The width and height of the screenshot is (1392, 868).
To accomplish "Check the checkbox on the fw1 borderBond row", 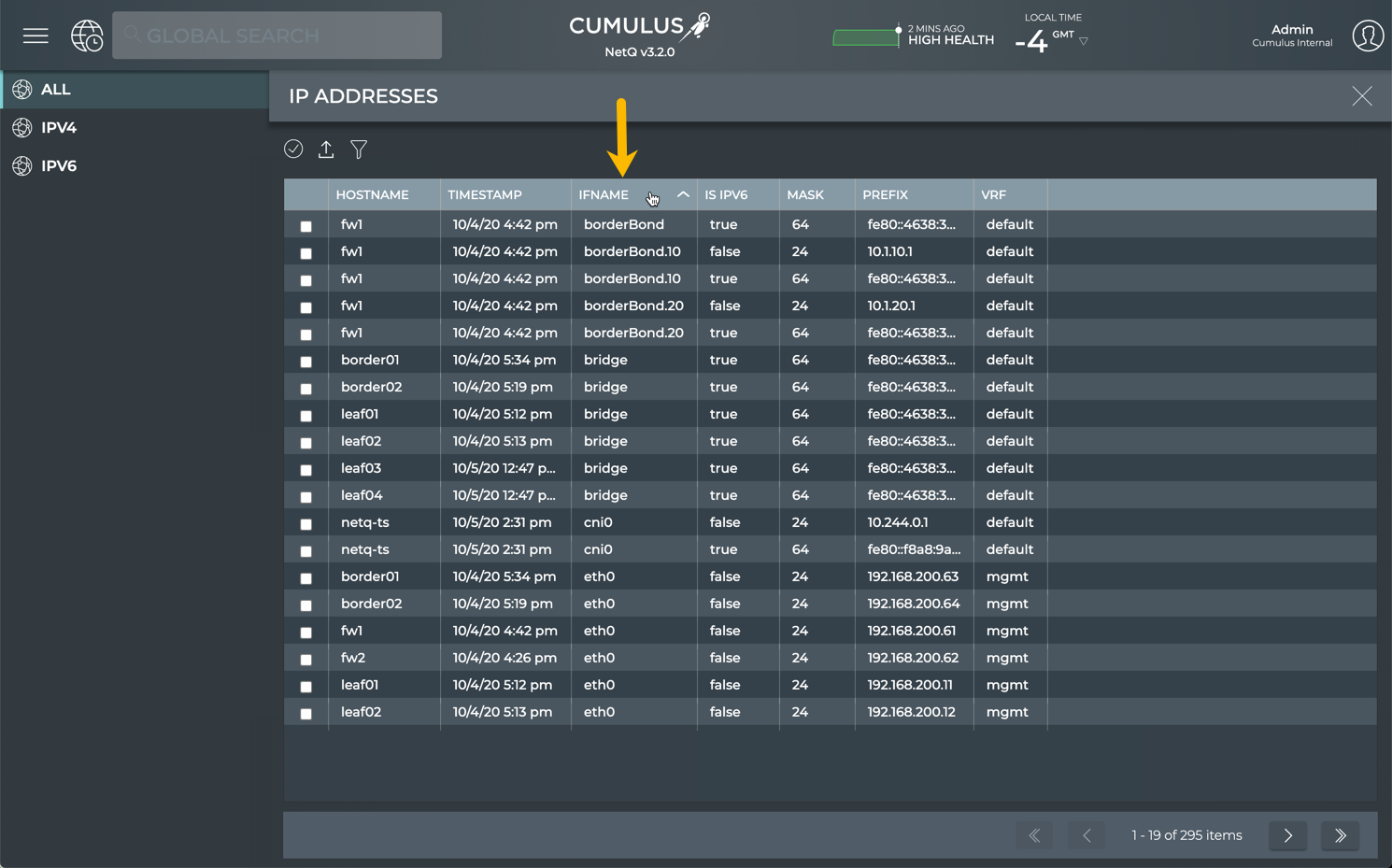I will (305, 225).
